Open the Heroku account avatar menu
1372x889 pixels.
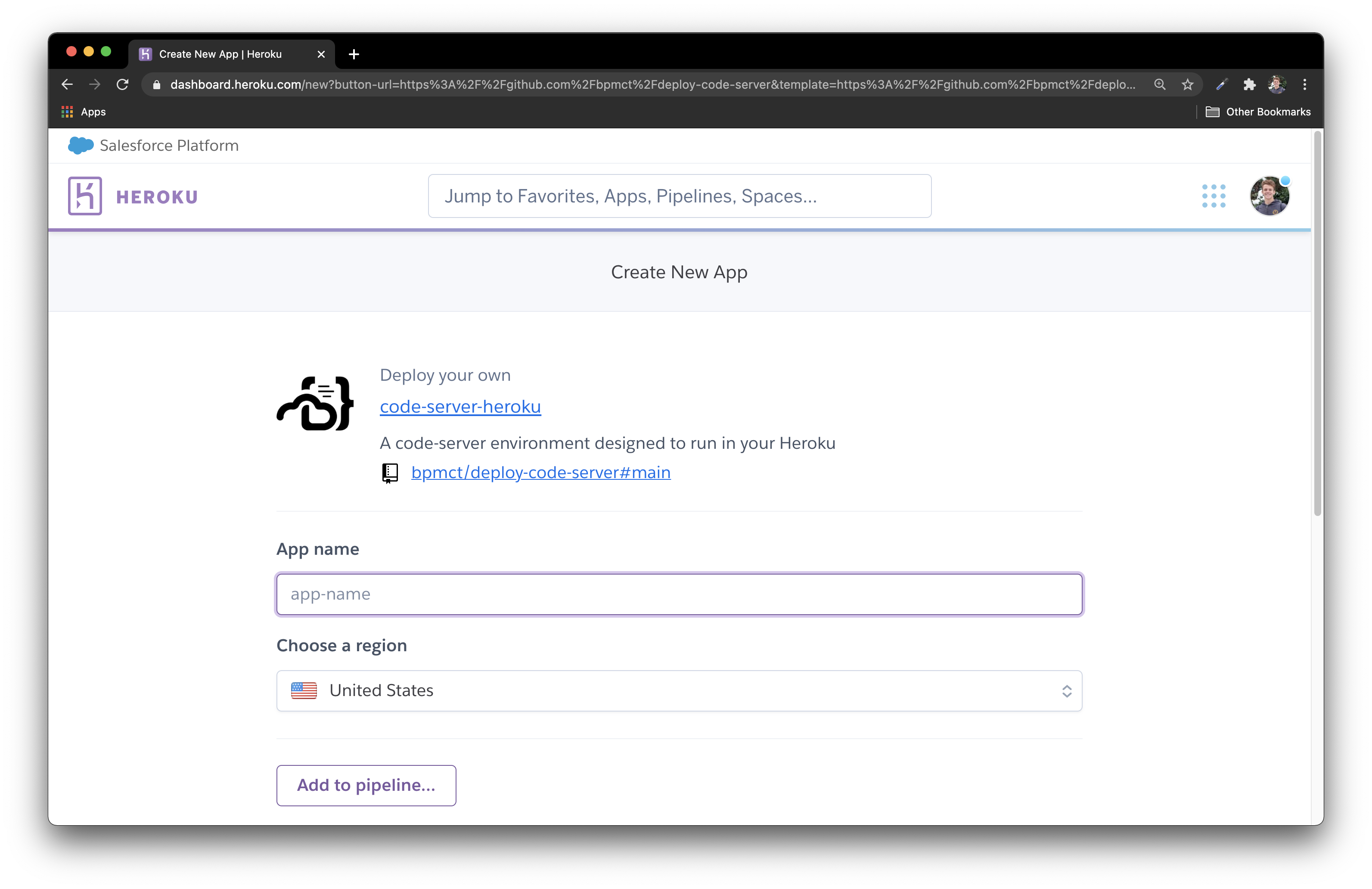(x=1270, y=196)
